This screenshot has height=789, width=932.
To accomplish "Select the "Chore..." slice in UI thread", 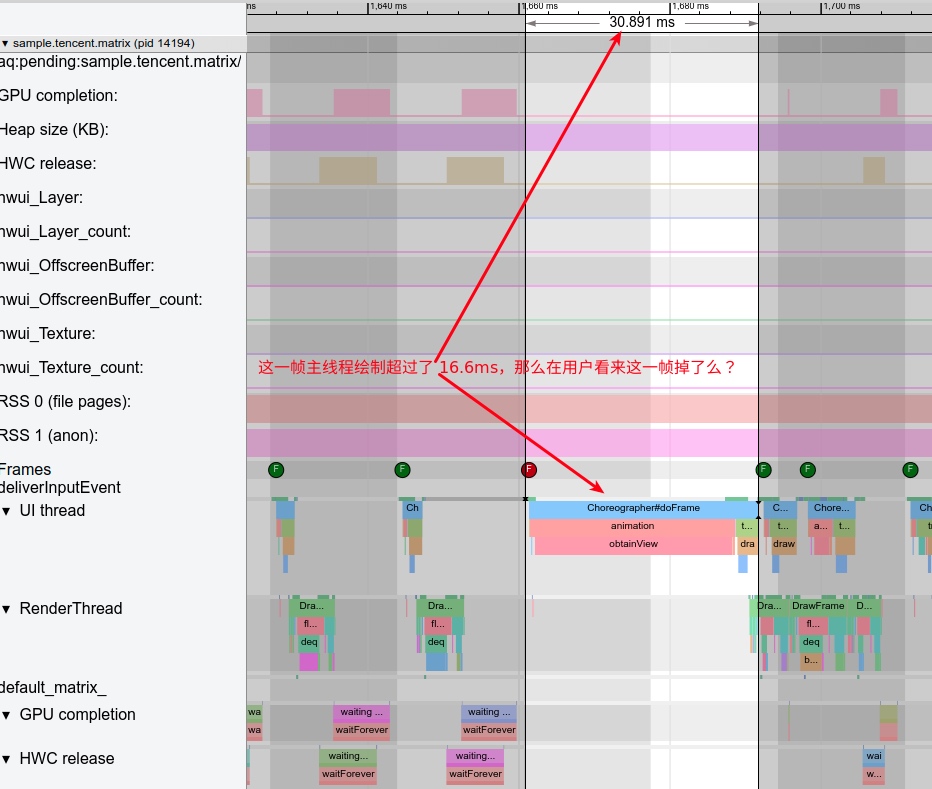I will coord(830,508).
